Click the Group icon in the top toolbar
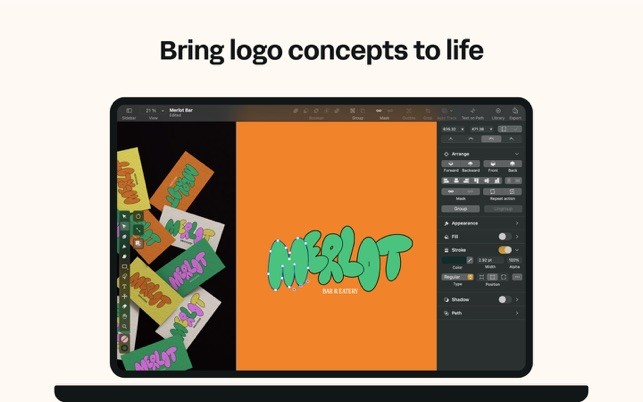This screenshot has height=402, width=643. tap(353, 111)
